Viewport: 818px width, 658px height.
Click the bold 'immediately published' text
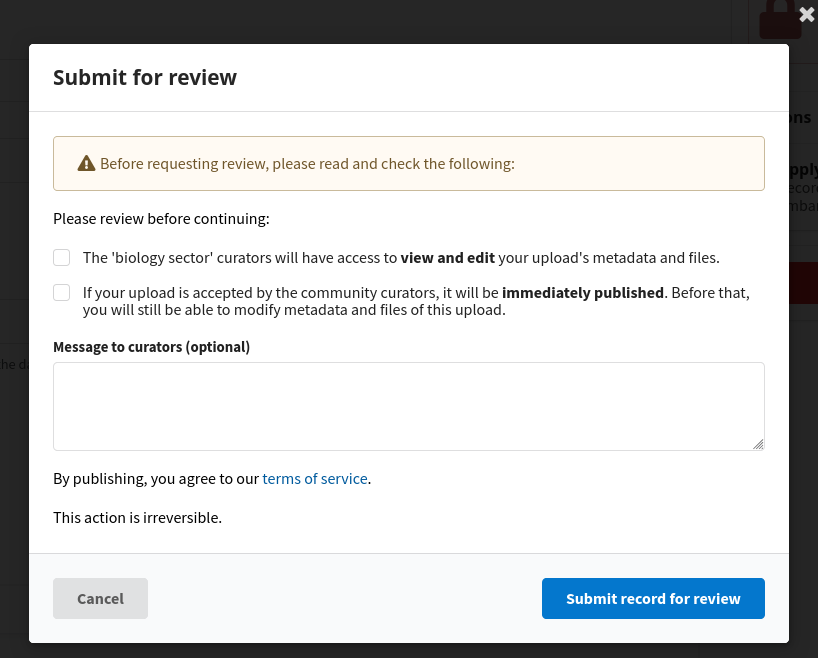583,293
